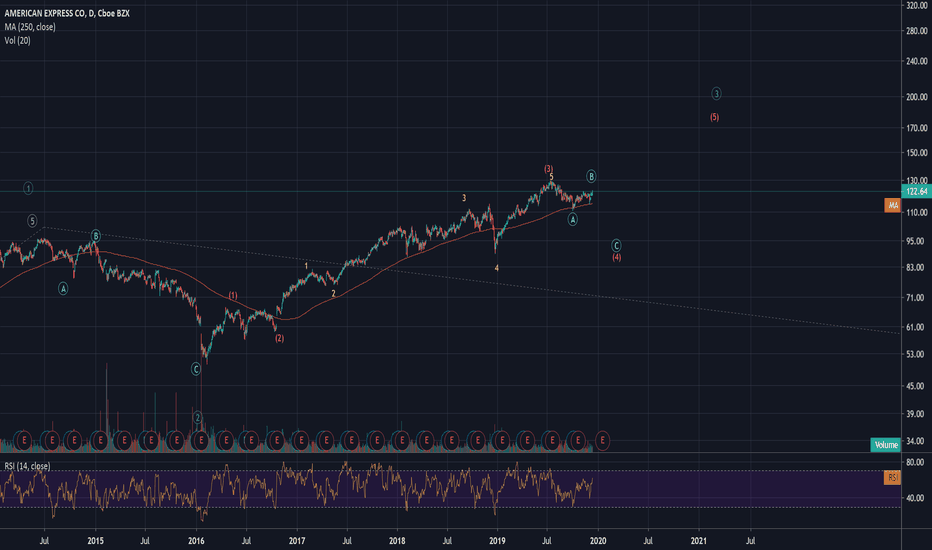This screenshot has height=550, width=932.
Task: Click the 2017 label on the time axis
Action: 297,541
